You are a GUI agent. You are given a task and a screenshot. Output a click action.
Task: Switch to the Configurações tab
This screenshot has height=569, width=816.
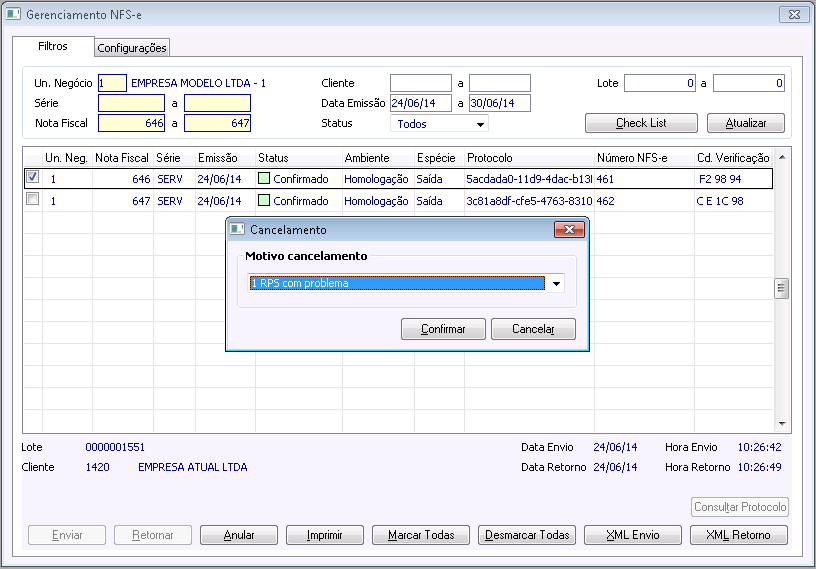(x=132, y=48)
